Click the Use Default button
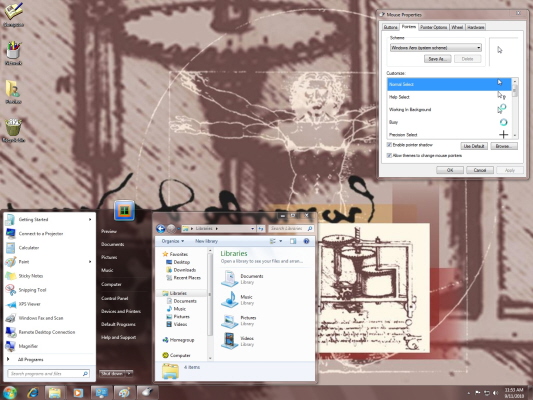This screenshot has width=533, height=400. point(474,146)
